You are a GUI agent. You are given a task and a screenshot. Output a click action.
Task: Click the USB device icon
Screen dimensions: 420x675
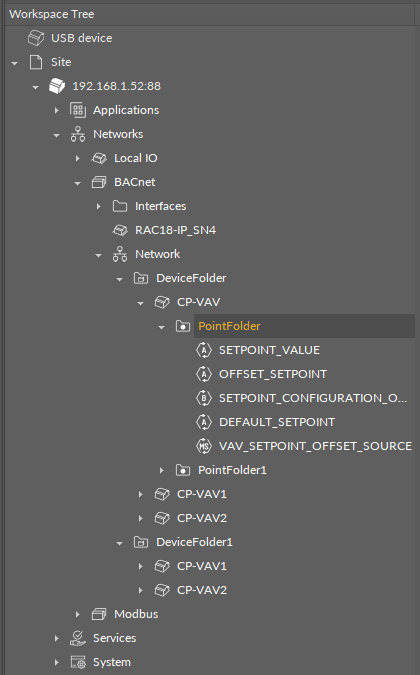coord(36,38)
